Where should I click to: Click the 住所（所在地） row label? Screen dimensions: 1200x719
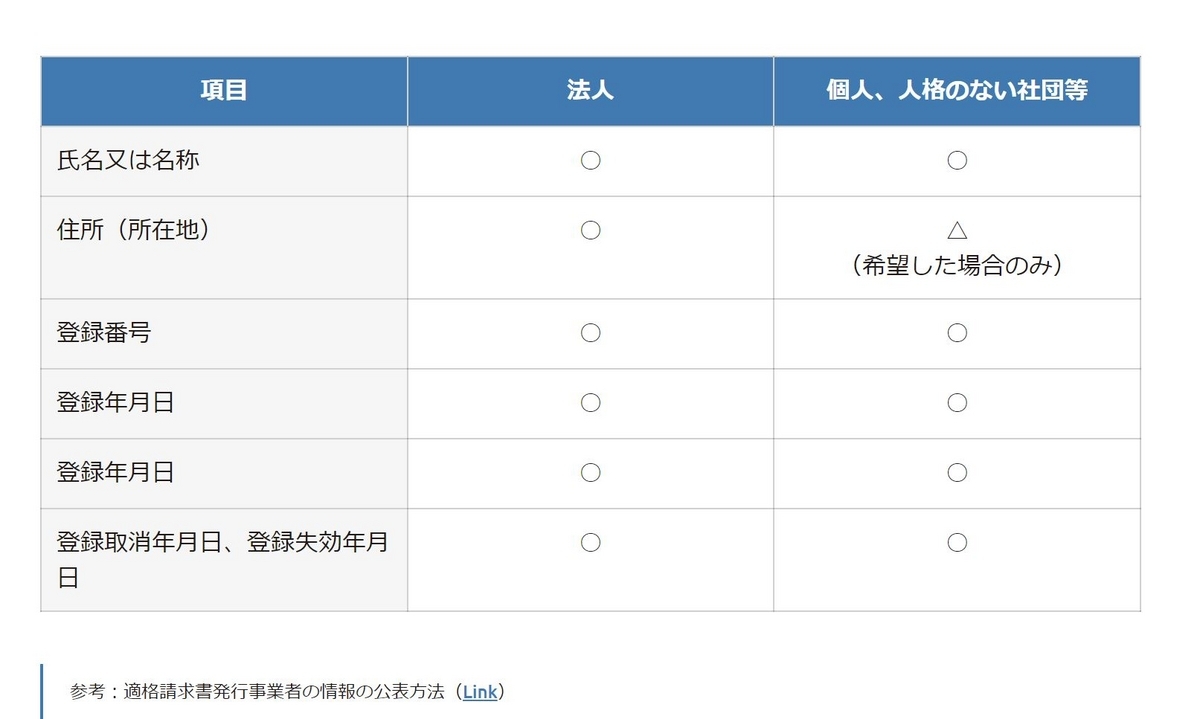tap(134, 230)
